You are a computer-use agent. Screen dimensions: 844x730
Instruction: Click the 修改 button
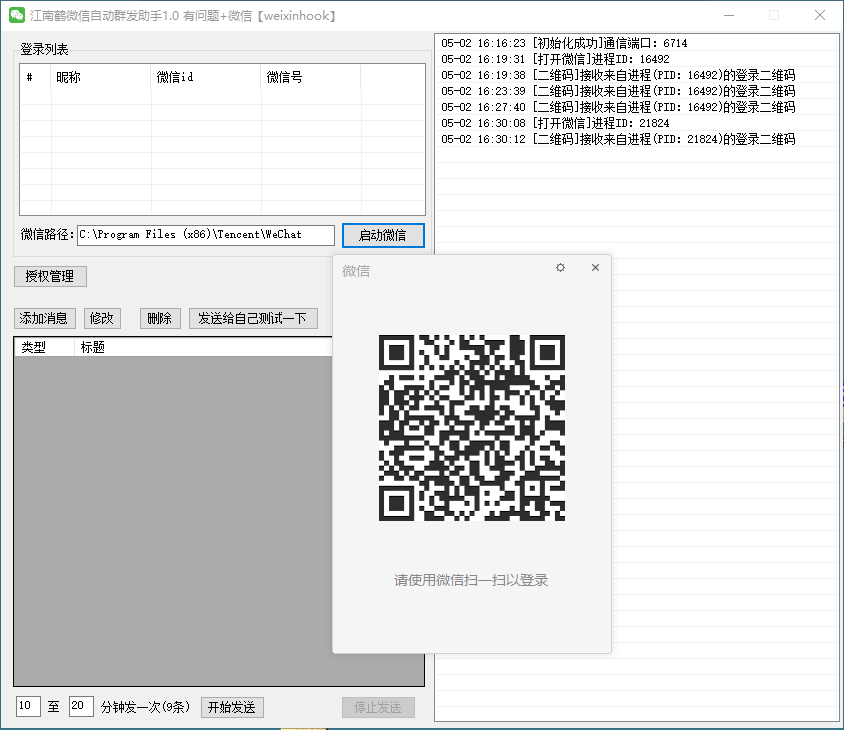pos(102,318)
